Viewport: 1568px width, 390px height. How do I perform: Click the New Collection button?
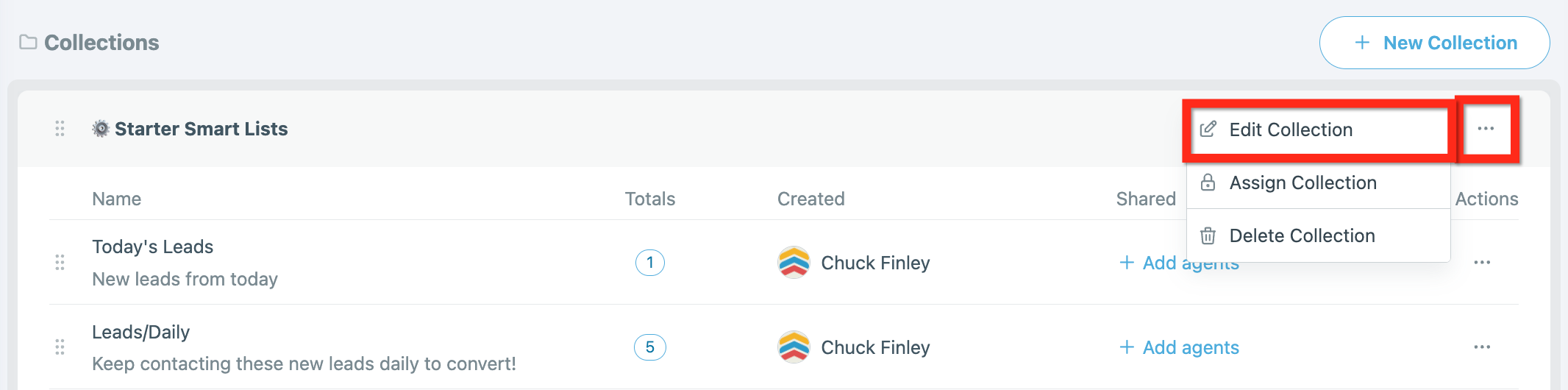(1434, 43)
